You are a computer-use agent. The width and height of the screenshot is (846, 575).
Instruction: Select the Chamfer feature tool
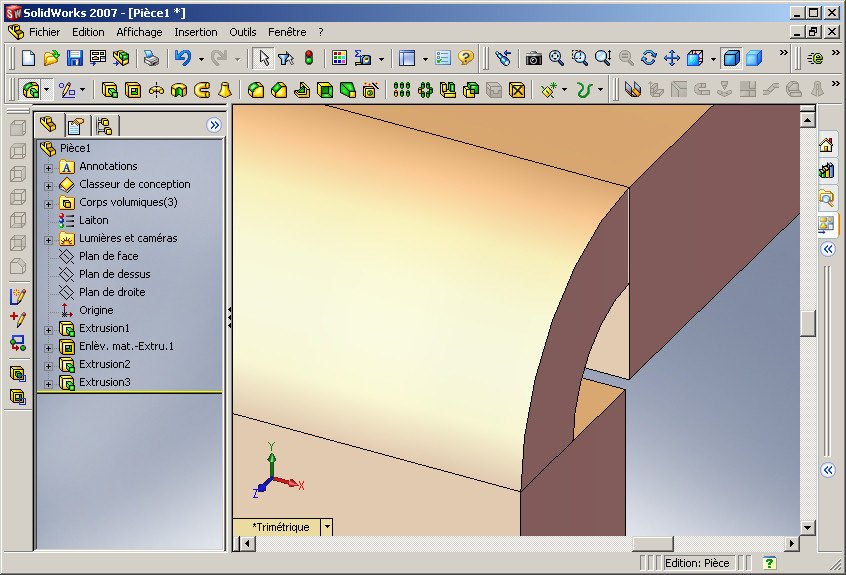tap(279, 90)
